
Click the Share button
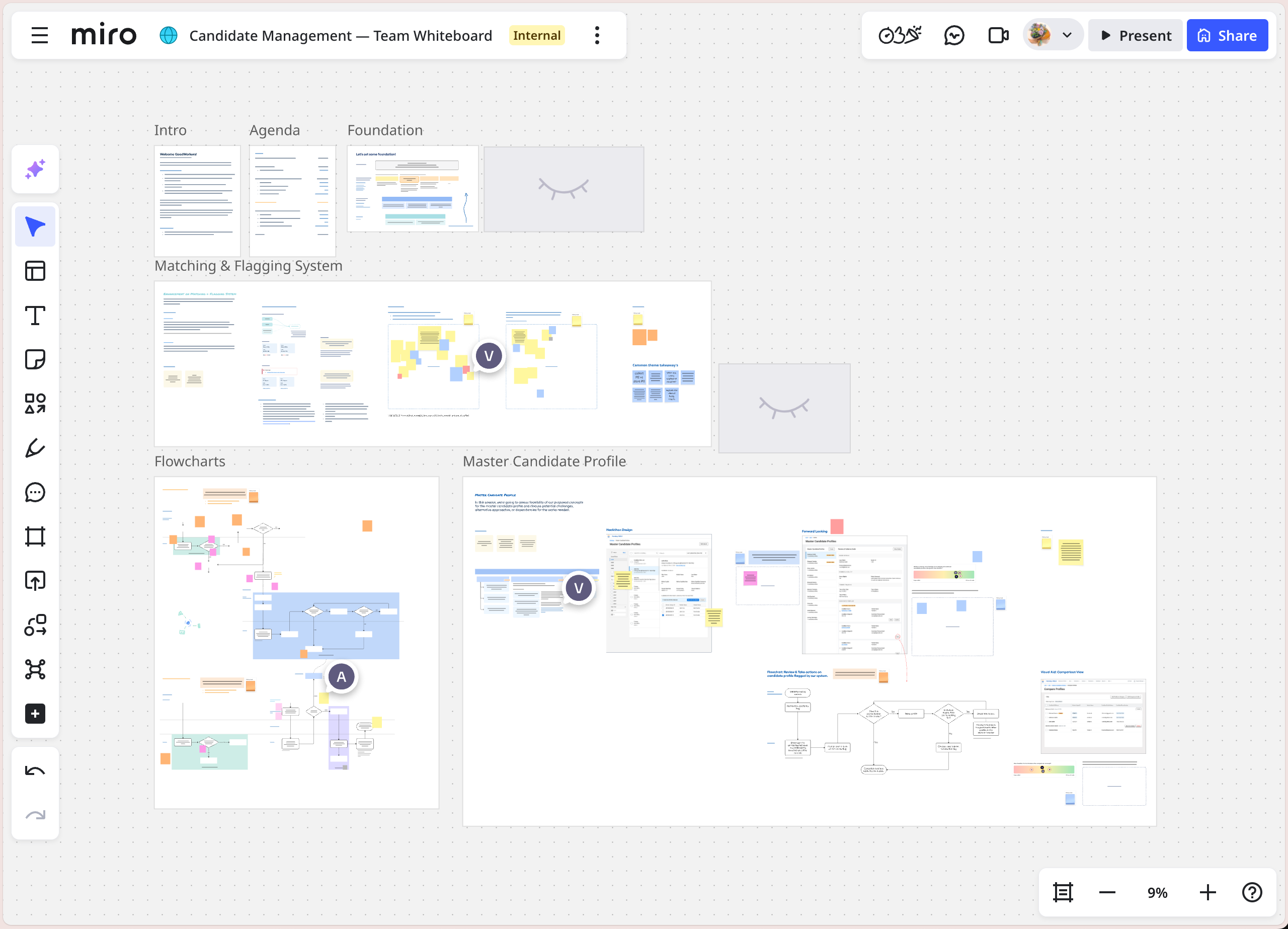1227,36
